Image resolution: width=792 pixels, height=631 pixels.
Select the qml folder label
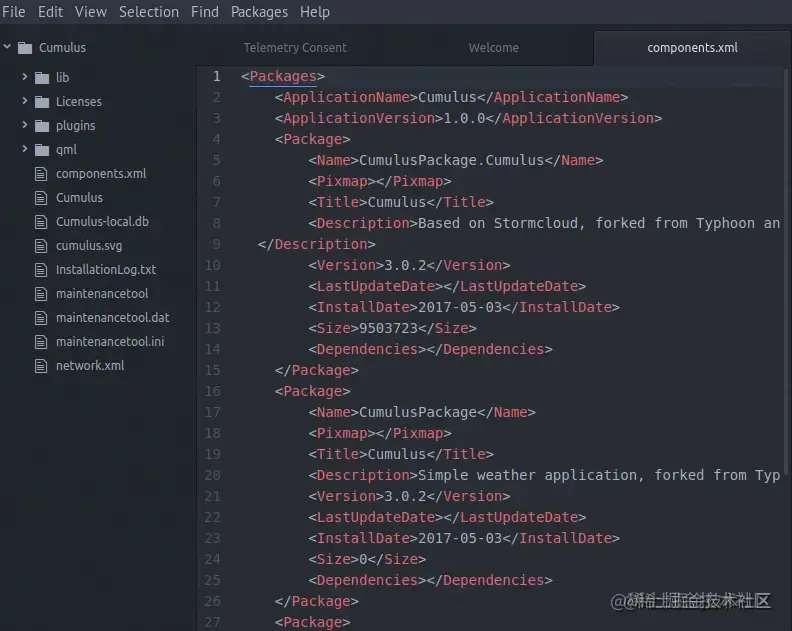point(66,150)
